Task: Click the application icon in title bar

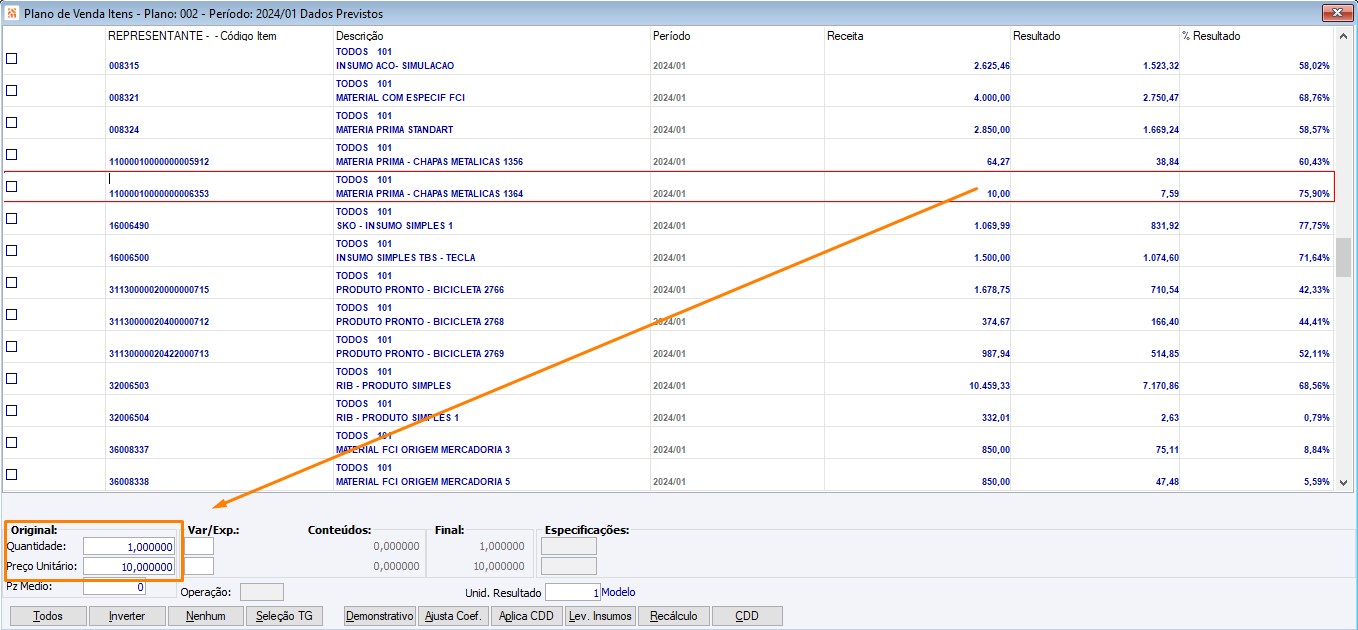Action: (x=12, y=14)
